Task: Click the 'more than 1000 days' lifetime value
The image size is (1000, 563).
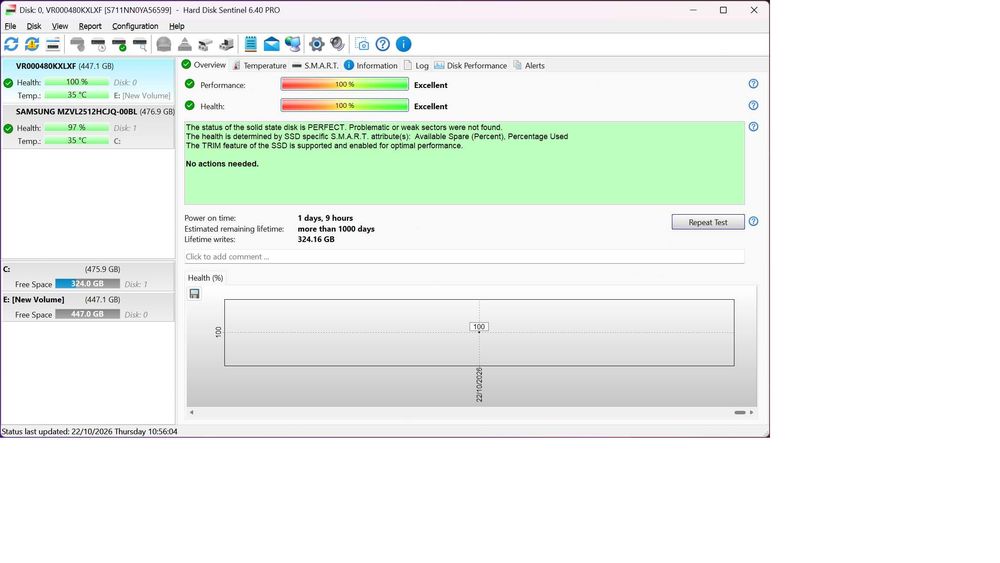Action: pyautogui.click(x=336, y=229)
